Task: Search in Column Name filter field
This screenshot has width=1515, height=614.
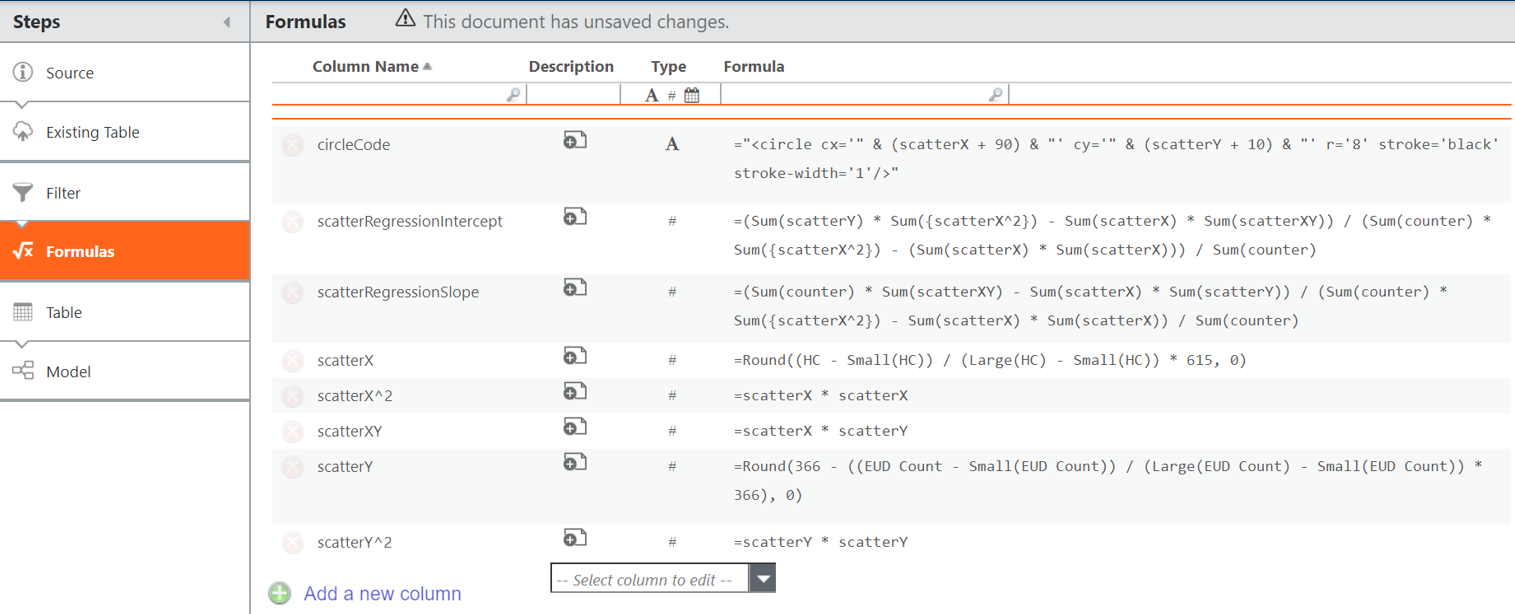Action: click(x=398, y=94)
